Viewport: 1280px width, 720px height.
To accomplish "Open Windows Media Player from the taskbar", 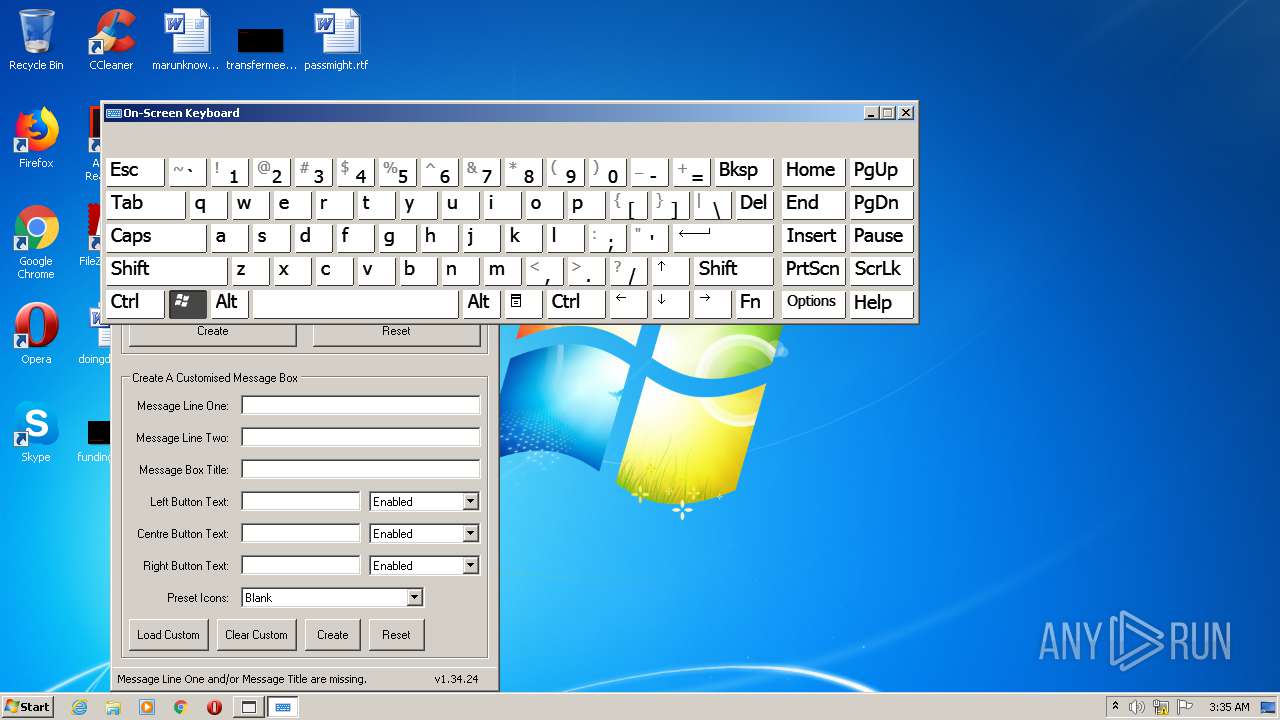I will point(147,707).
